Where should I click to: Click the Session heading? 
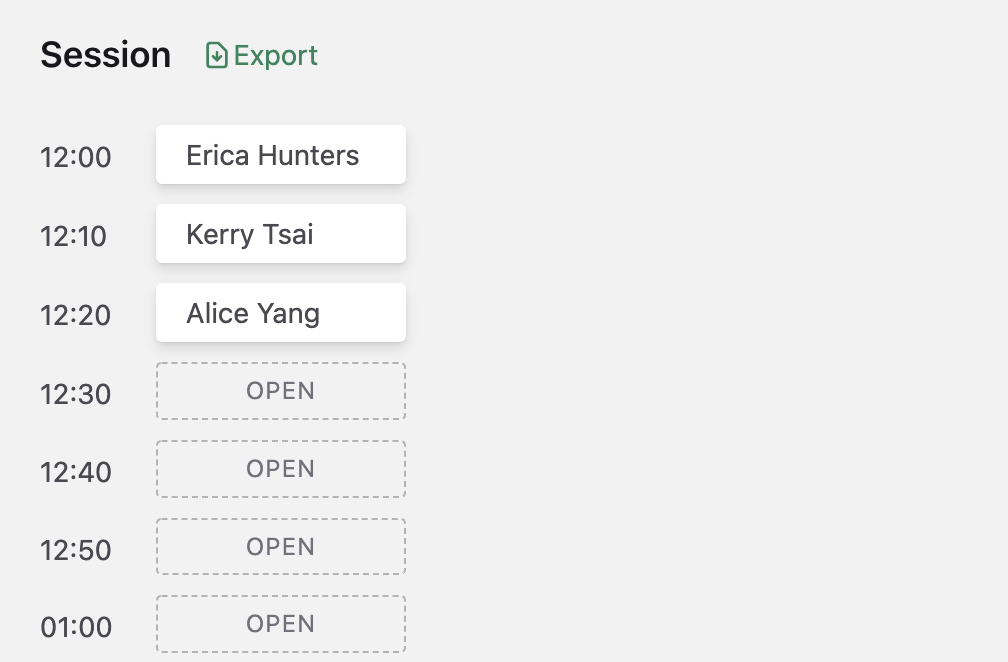coord(105,55)
